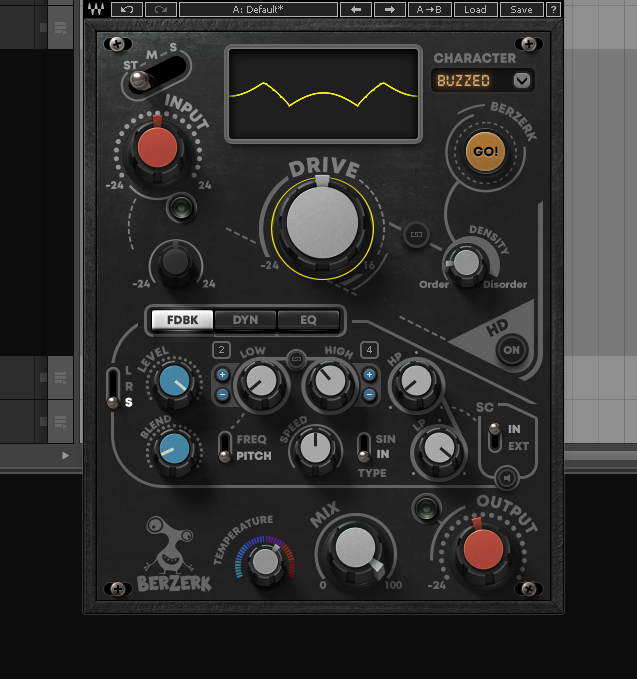Click the Temperature knob

click(x=265, y=562)
